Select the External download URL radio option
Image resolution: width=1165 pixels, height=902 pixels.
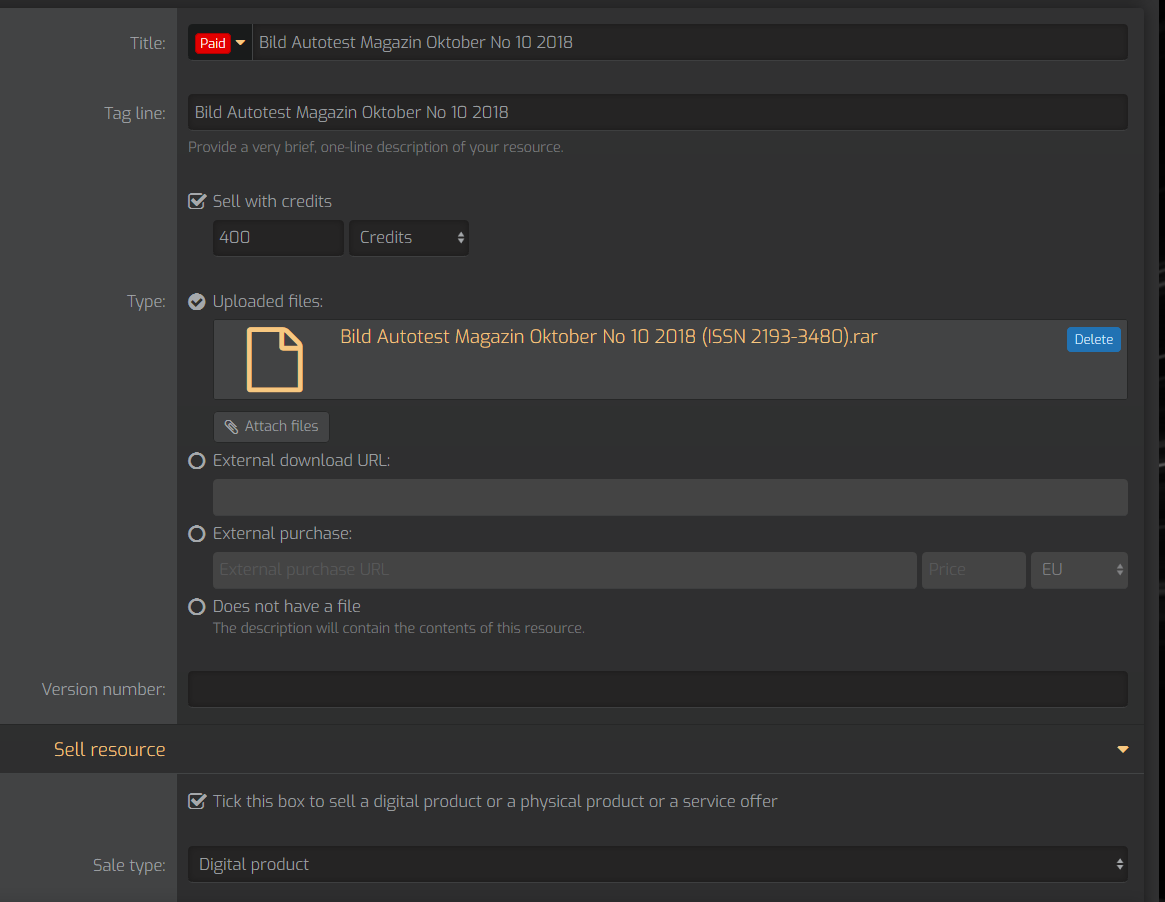pos(197,461)
